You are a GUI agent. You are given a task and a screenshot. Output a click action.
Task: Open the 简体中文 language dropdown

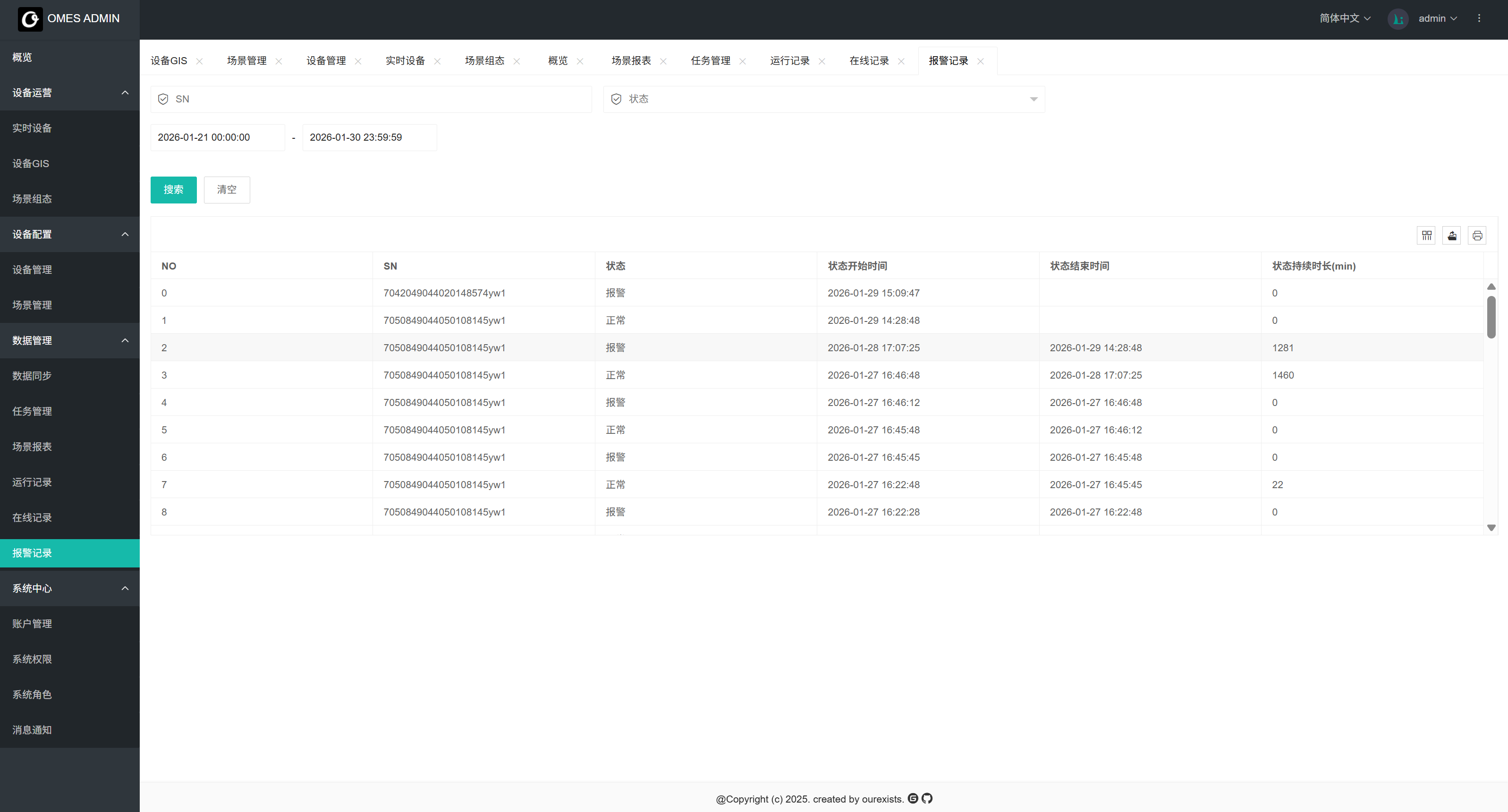pos(1345,19)
